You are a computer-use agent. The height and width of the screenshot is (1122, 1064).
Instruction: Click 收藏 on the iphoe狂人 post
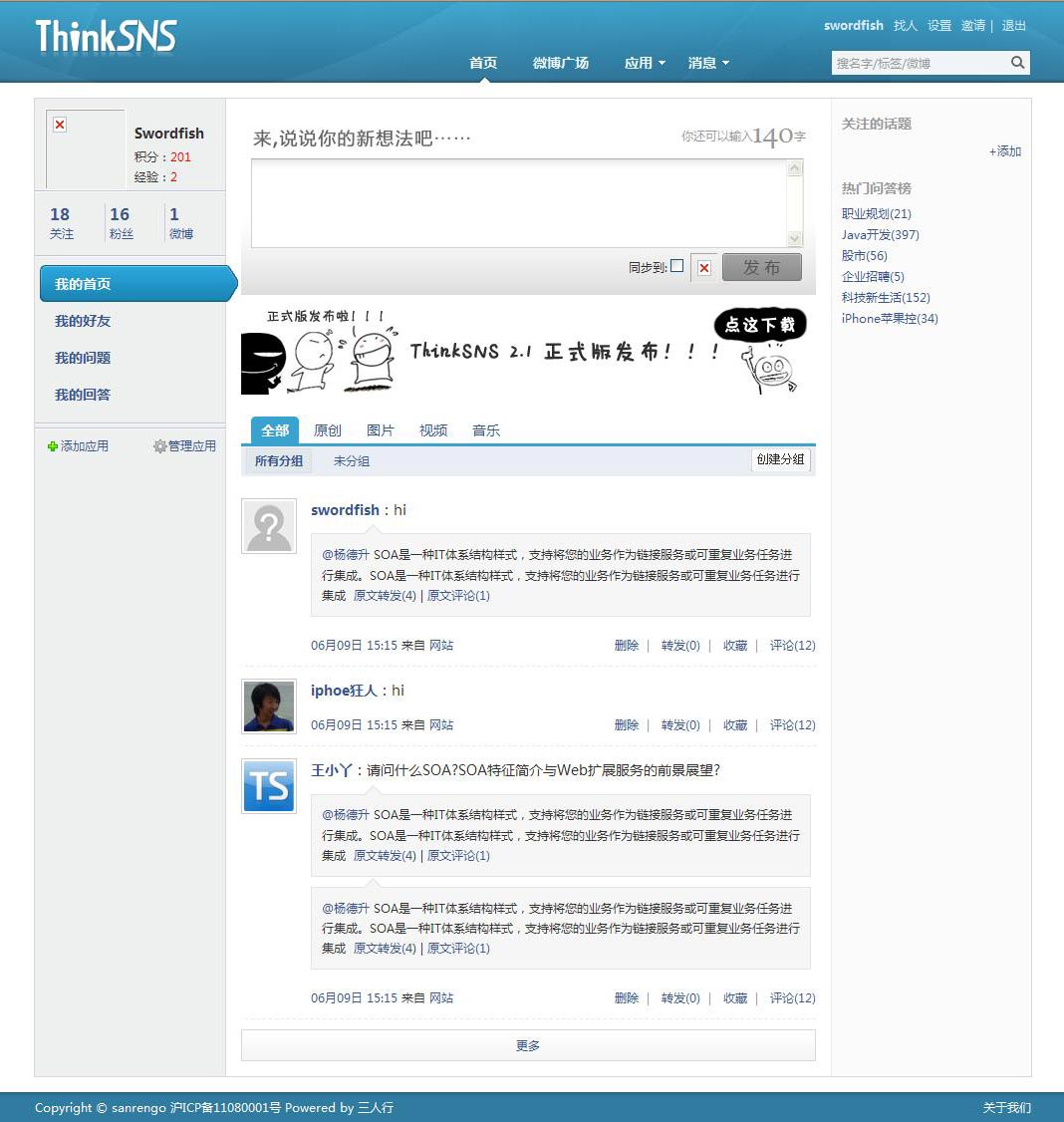click(x=735, y=724)
